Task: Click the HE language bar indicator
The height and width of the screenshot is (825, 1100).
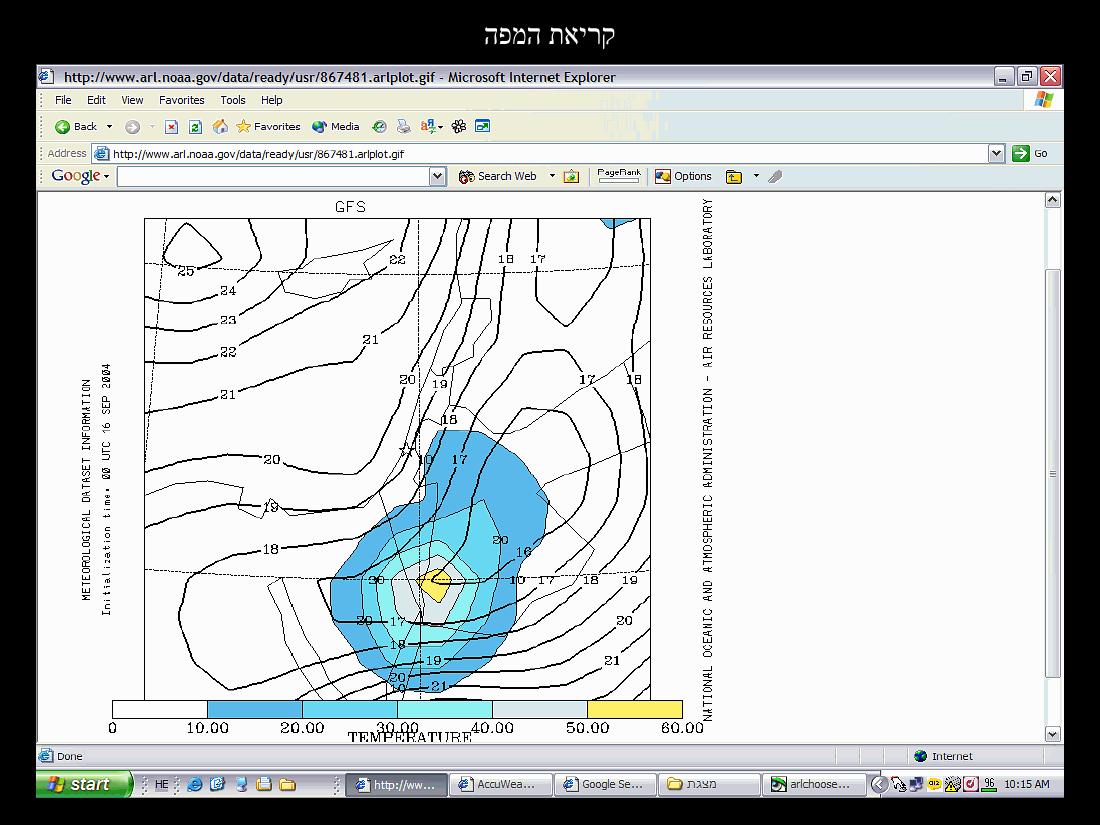Action: pos(161,784)
